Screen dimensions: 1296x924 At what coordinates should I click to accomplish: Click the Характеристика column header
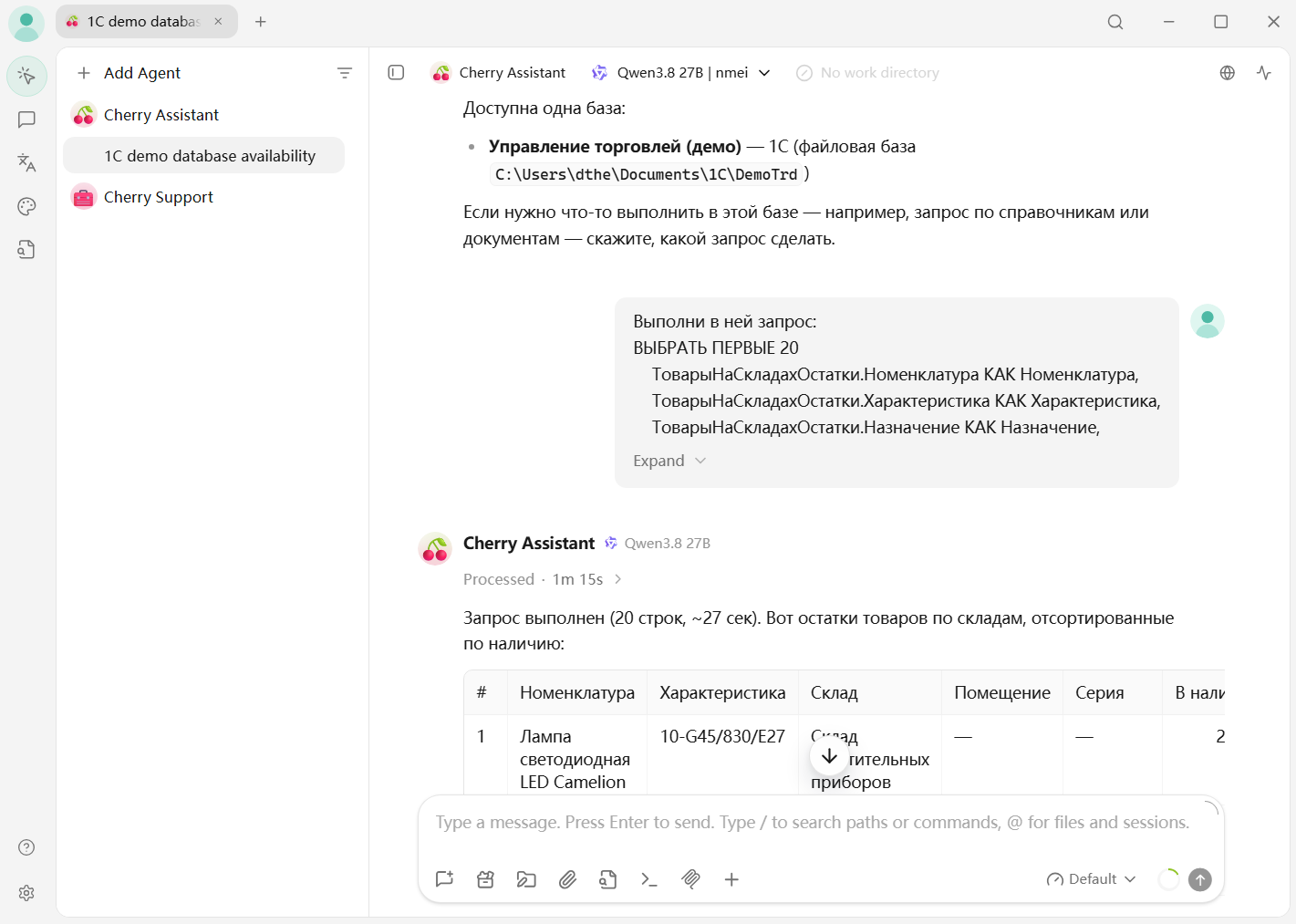click(x=722, y=693)
